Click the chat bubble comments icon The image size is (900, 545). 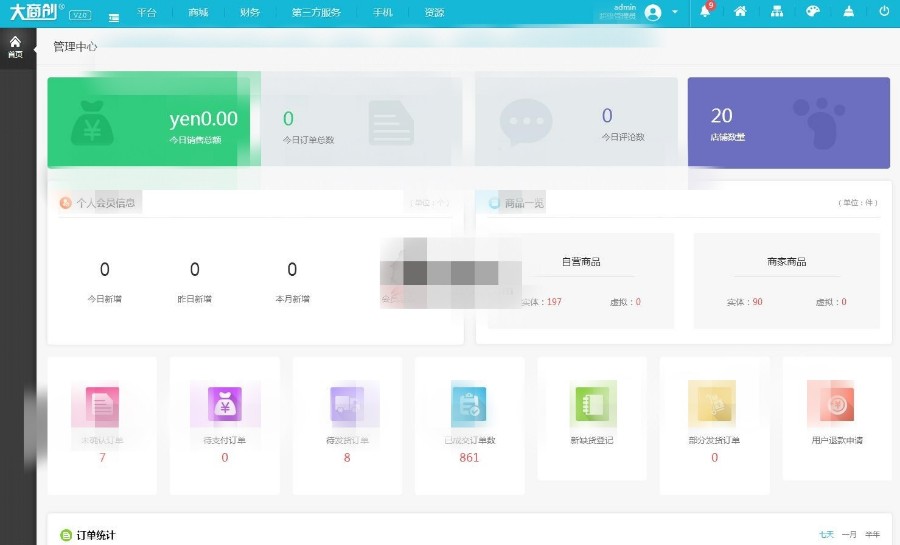526,122
